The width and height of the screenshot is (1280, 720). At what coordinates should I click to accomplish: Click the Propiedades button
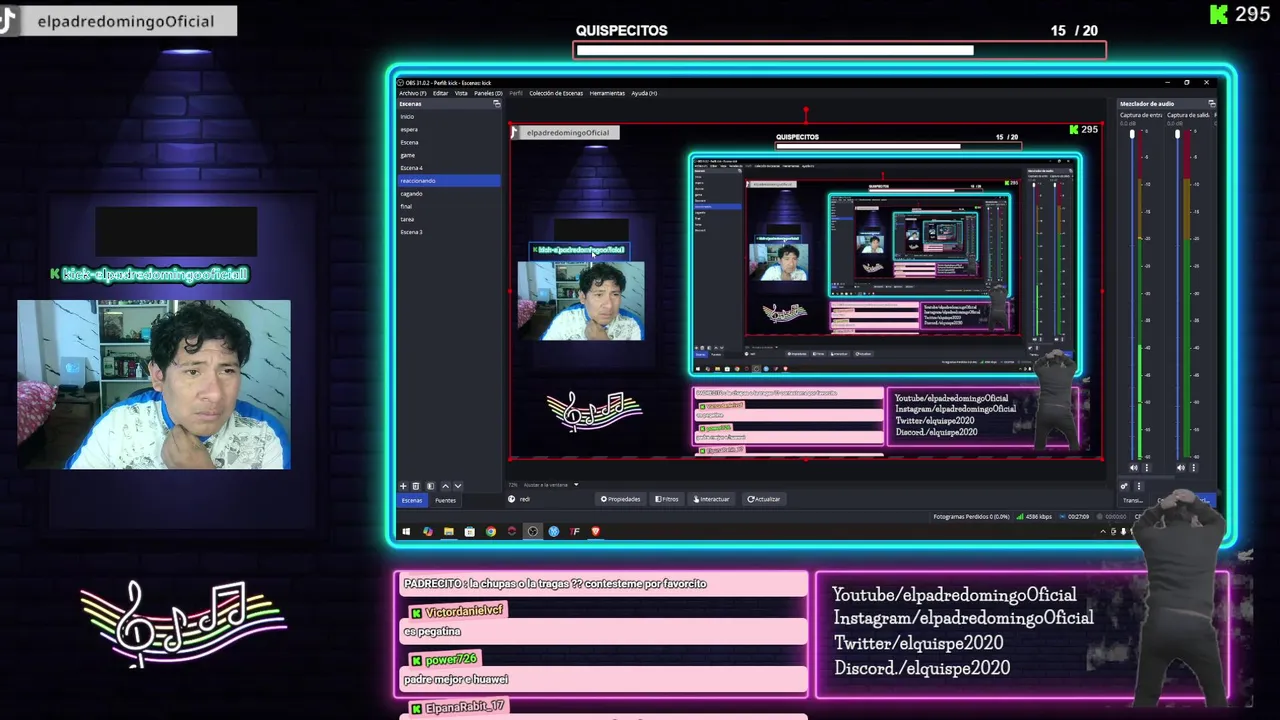(621, 499)
